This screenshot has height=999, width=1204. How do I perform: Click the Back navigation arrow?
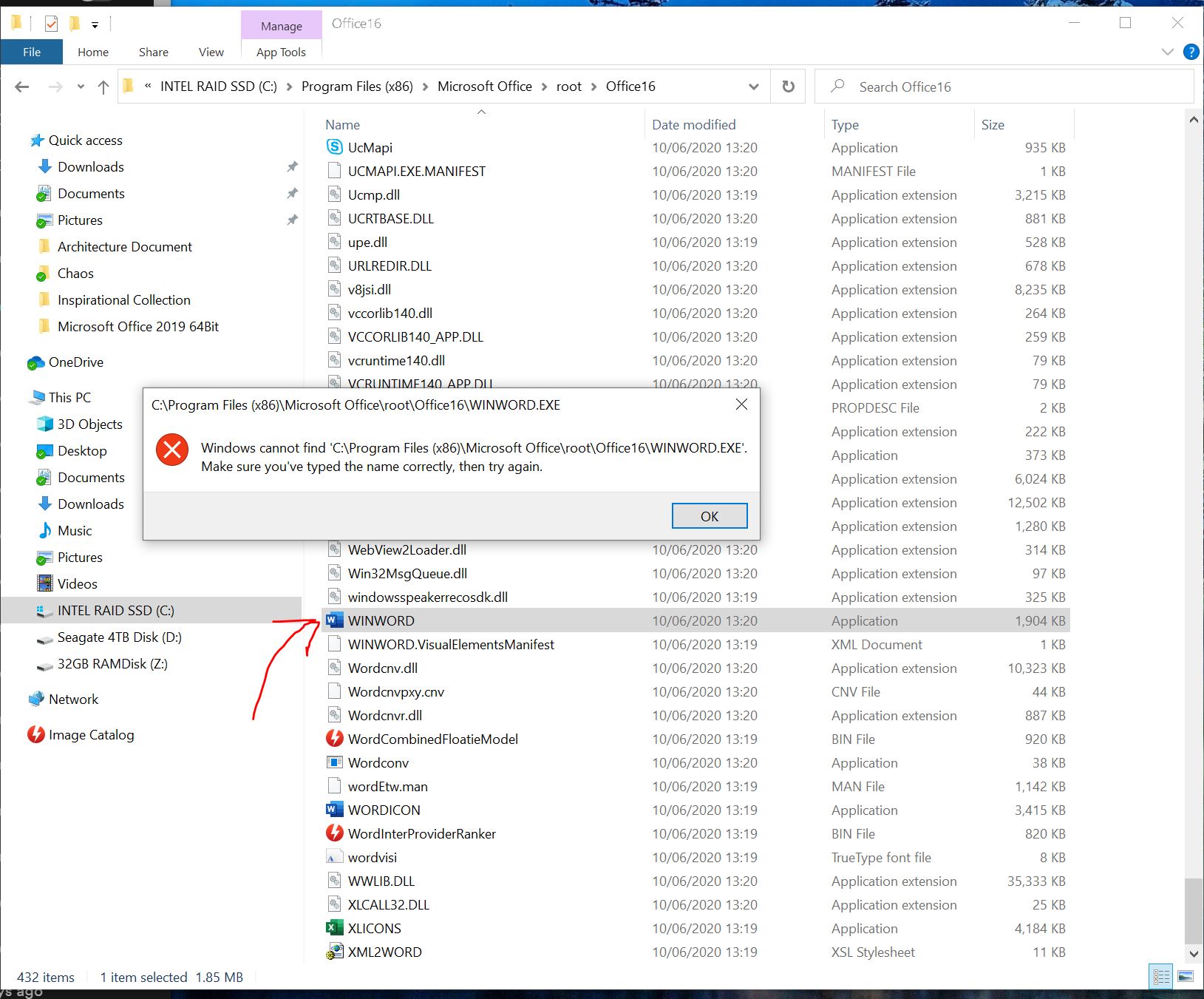pyautogui.click(x=22, y=87)
